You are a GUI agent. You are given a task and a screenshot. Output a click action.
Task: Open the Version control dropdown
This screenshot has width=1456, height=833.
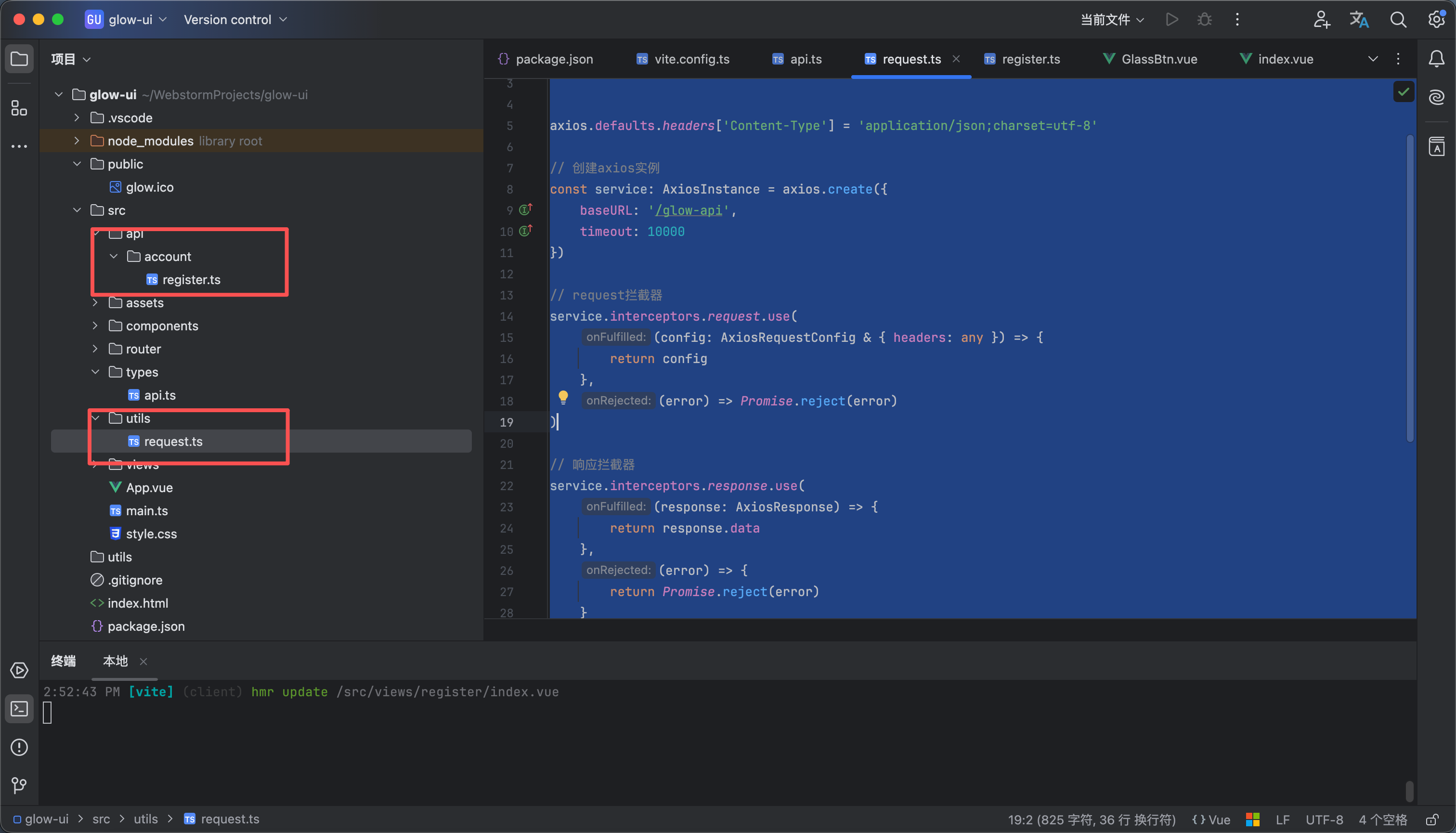[x=234, y=19]
